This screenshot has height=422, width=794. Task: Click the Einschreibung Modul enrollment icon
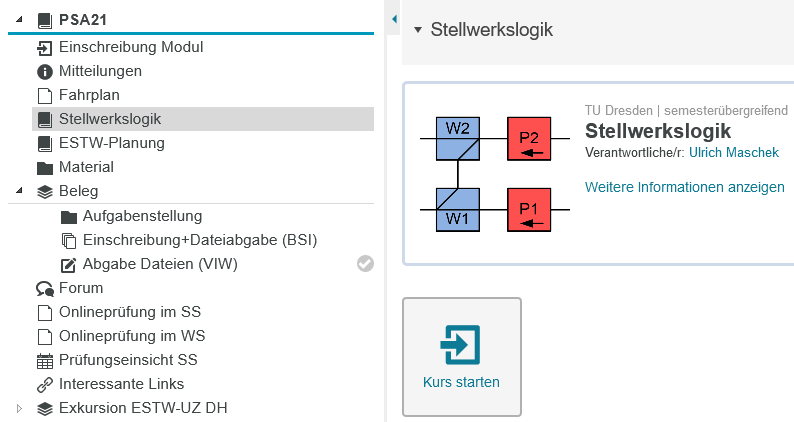click(45, 48)
